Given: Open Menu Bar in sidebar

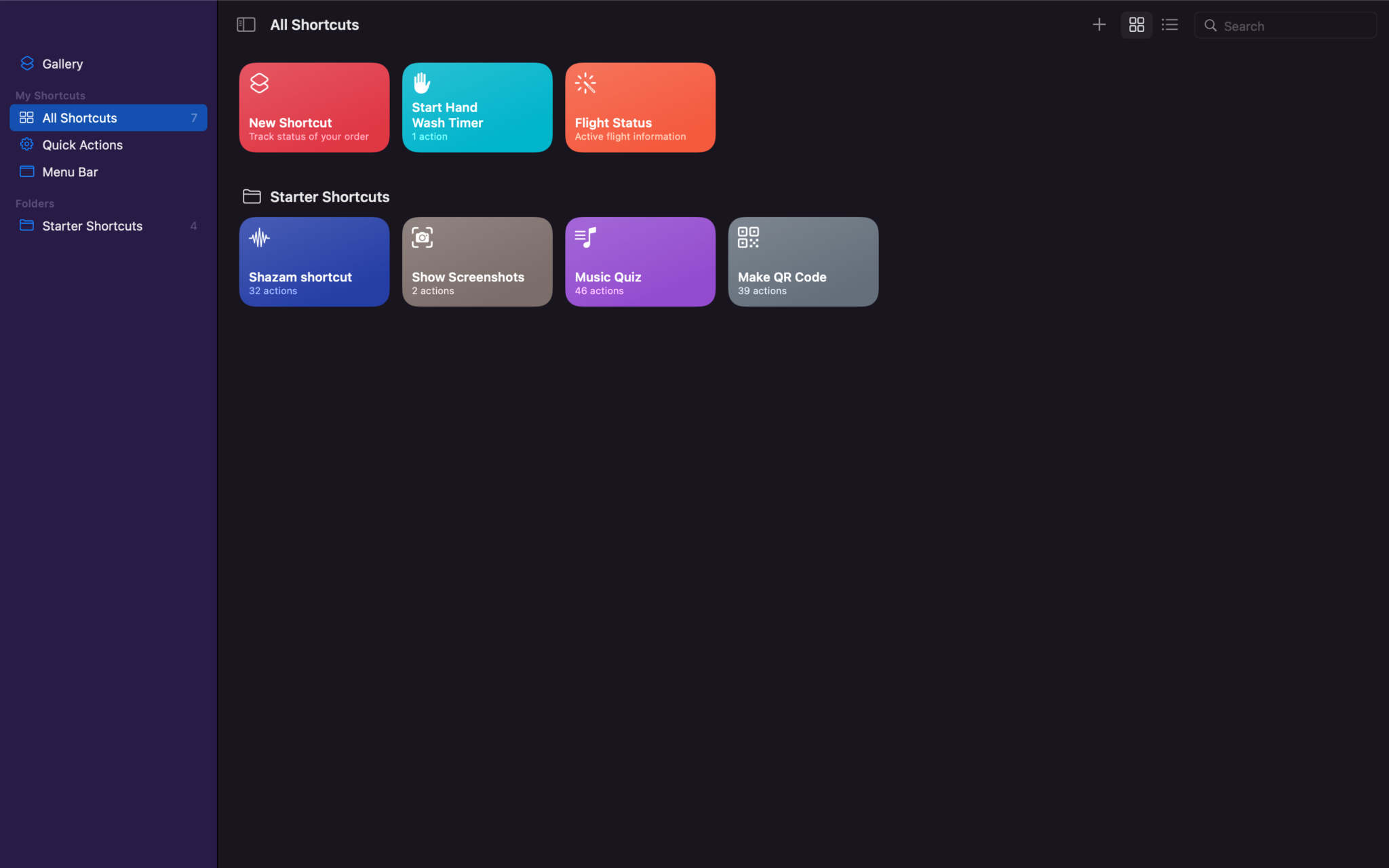Looking at the screenshot, I should [x=109, y=172].
